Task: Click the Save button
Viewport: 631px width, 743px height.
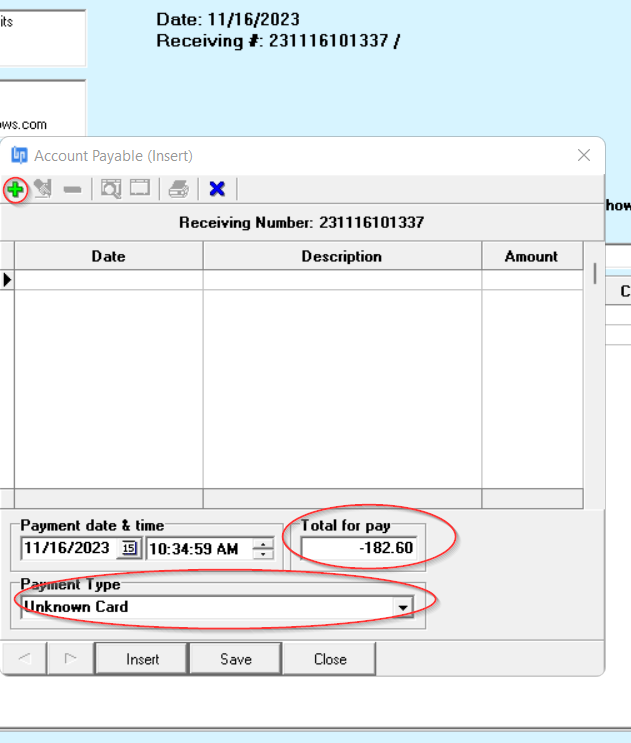Action: coord(236,659)
